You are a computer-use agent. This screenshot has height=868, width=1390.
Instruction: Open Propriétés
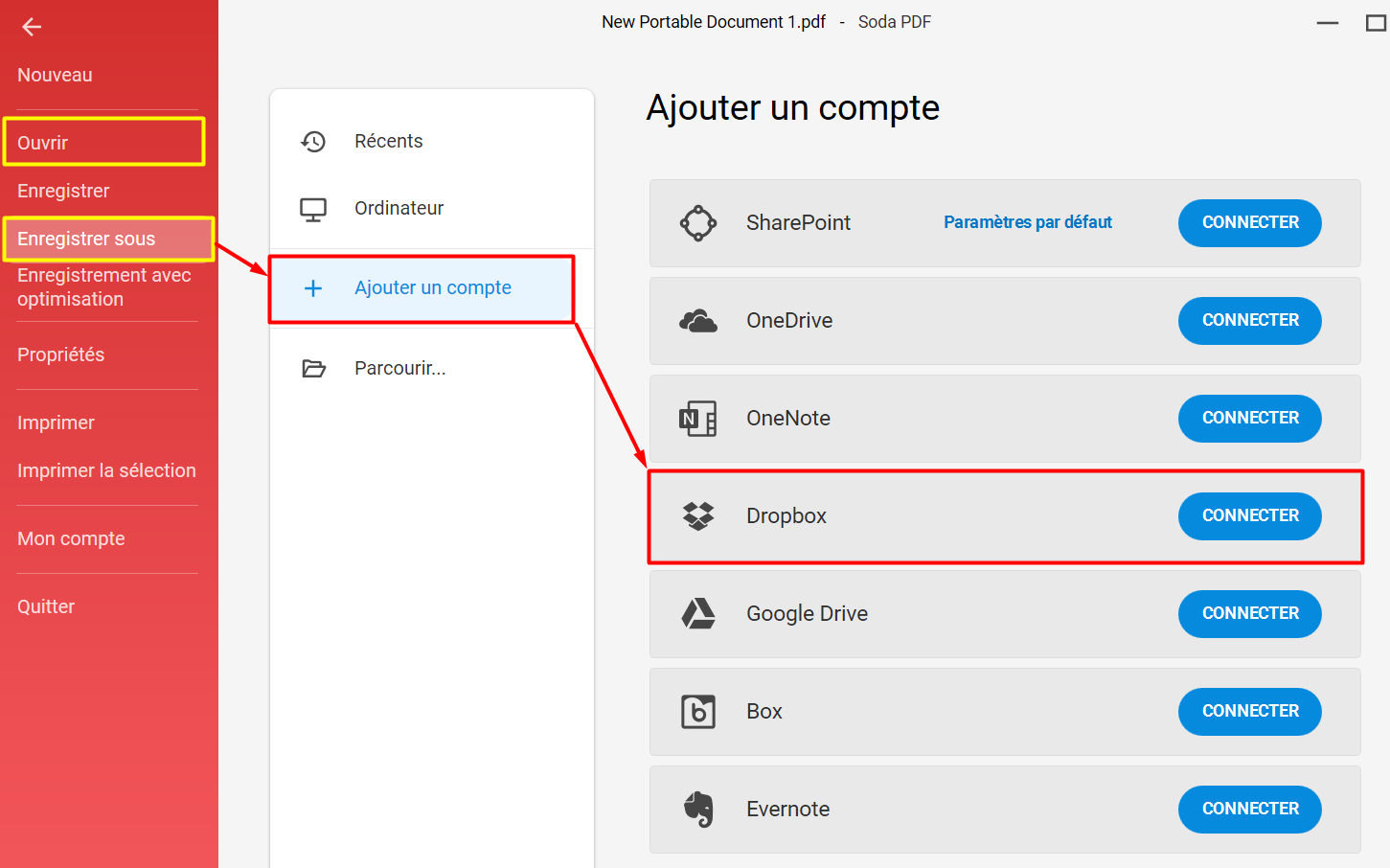pyautogui.click(x=60, y=354)
